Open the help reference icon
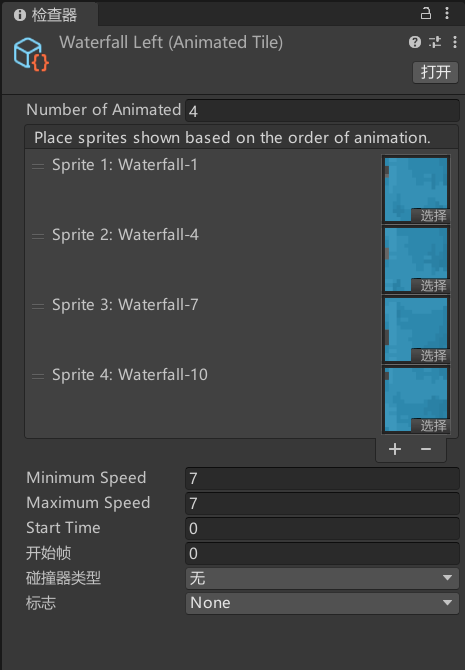465x670 pixels. click(415, 42)
